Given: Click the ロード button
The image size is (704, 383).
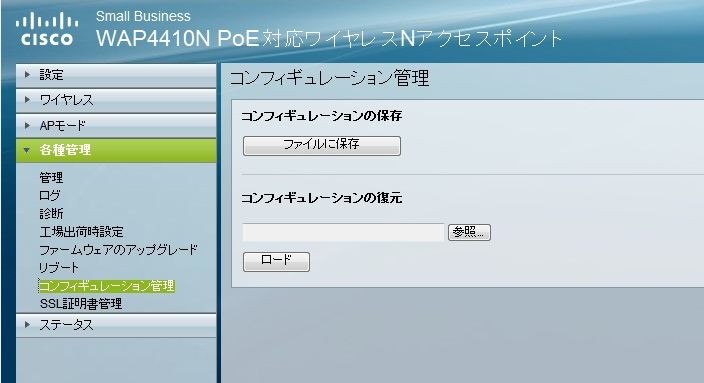Looking at the screenshot, I should pyautogui.click(x=276, y=261).
